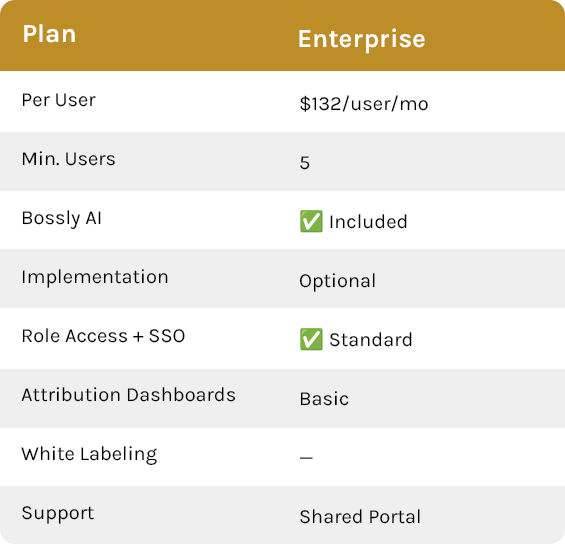Click the Included text
Screen dimensions: 565x544
(368, 222)
